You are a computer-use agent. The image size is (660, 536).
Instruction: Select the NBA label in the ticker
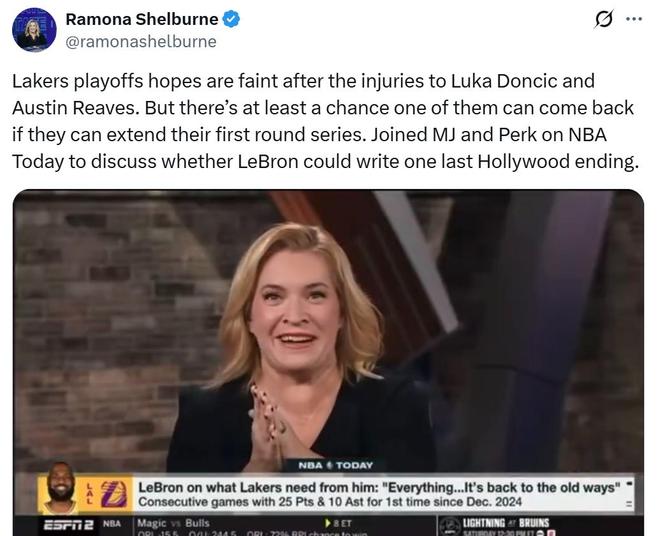[x=112, y=523]
